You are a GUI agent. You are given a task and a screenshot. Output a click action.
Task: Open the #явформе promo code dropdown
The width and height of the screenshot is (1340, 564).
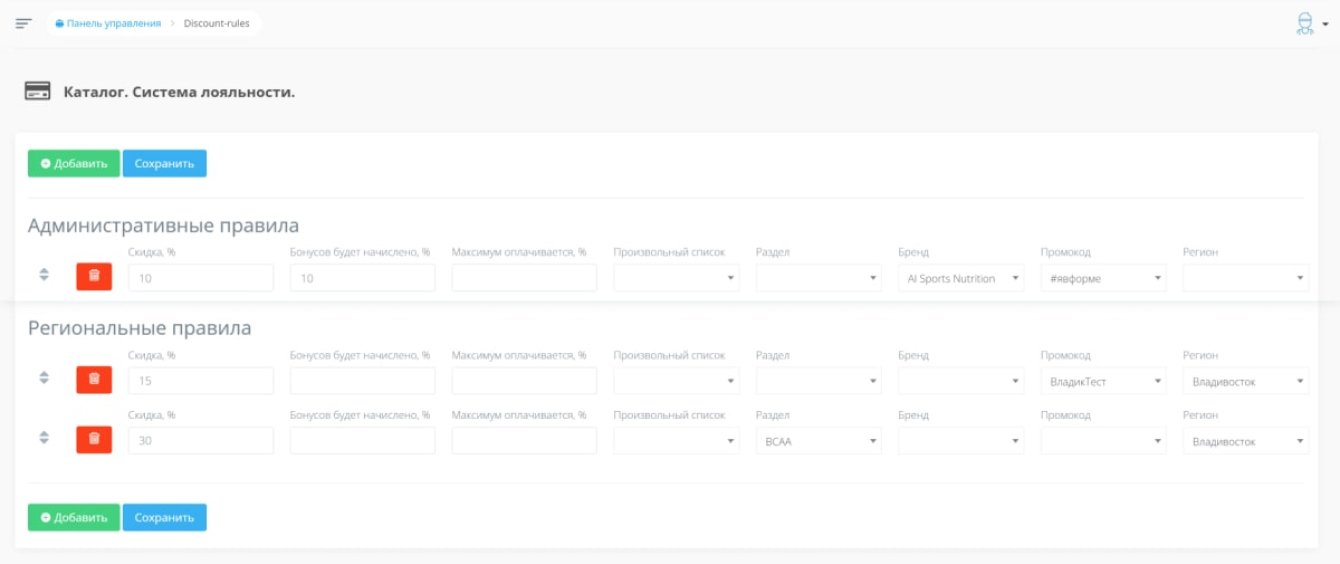coord(1102,278)
